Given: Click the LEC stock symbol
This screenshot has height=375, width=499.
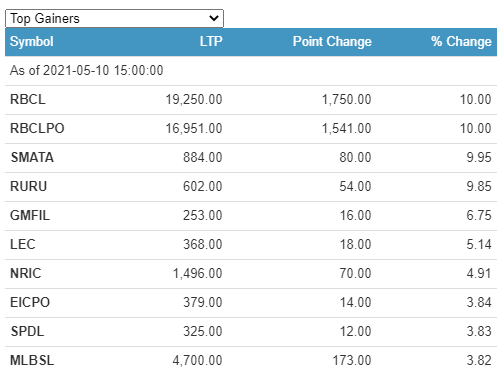Looking at the screenshot, I should click(23, 244).
